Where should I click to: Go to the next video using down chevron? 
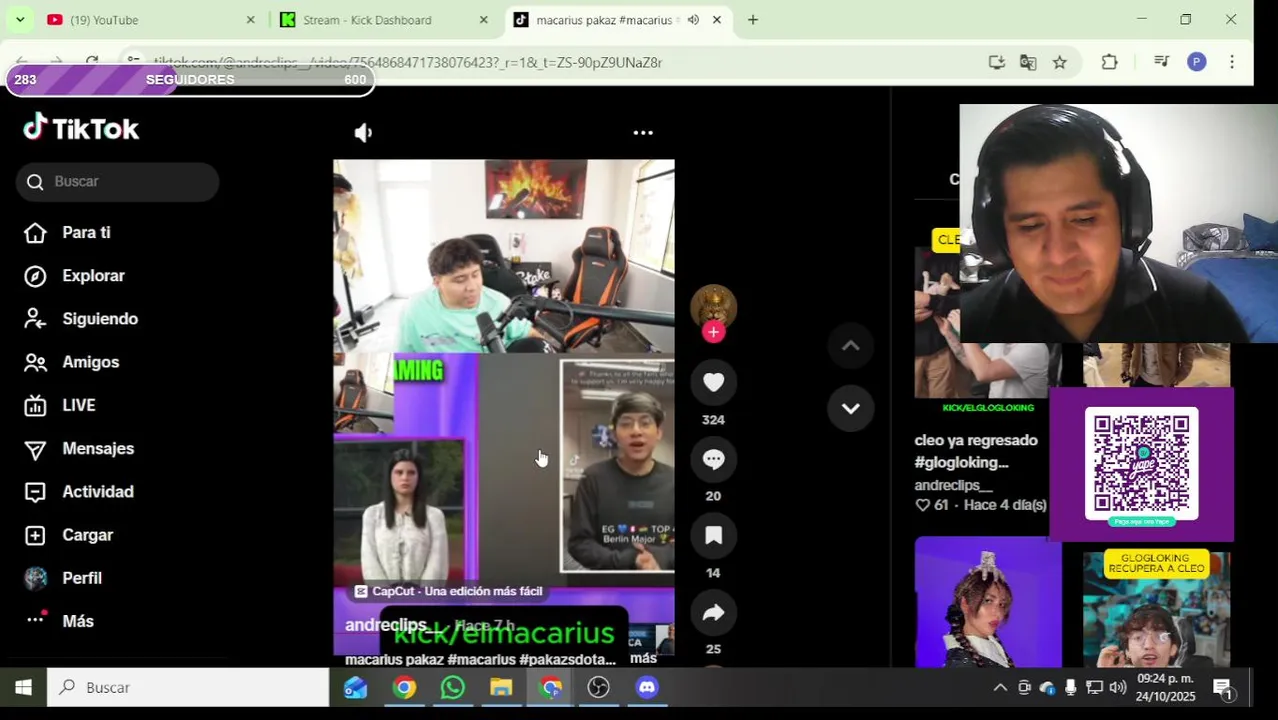(851, 408)
